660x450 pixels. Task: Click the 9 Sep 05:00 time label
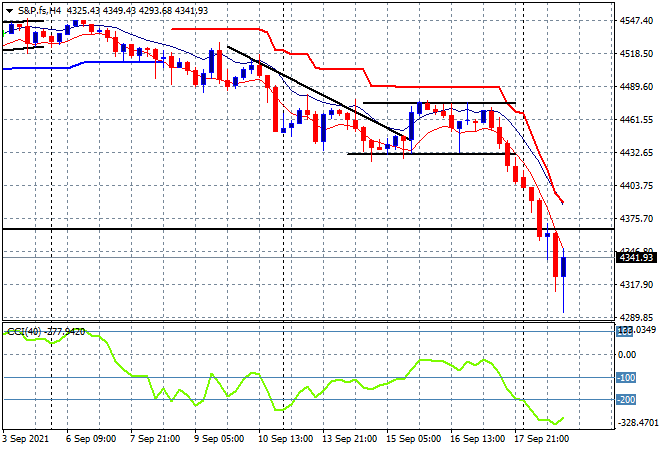point(218,439)
